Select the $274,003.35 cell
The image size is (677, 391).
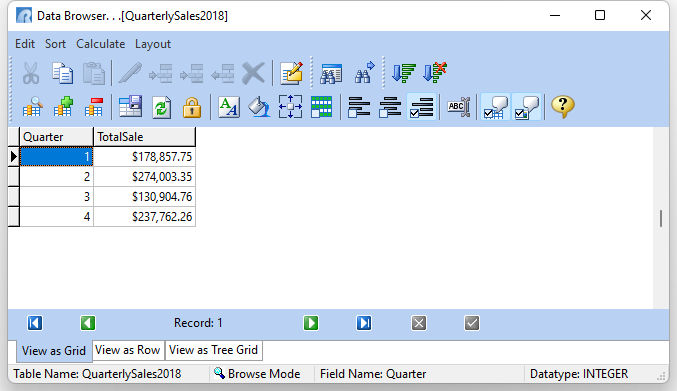(x=144, y=177)
